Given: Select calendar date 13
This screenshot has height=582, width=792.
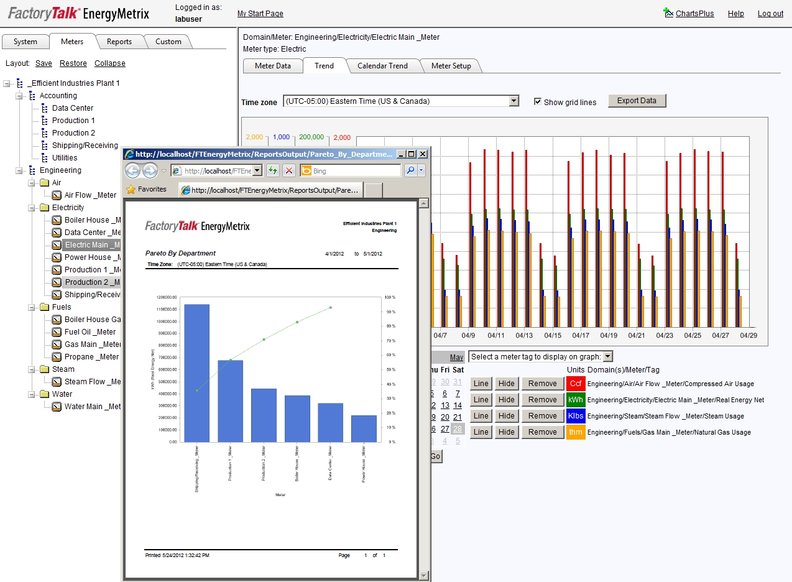Looking at the screenshot, I should tap(445, 405).
